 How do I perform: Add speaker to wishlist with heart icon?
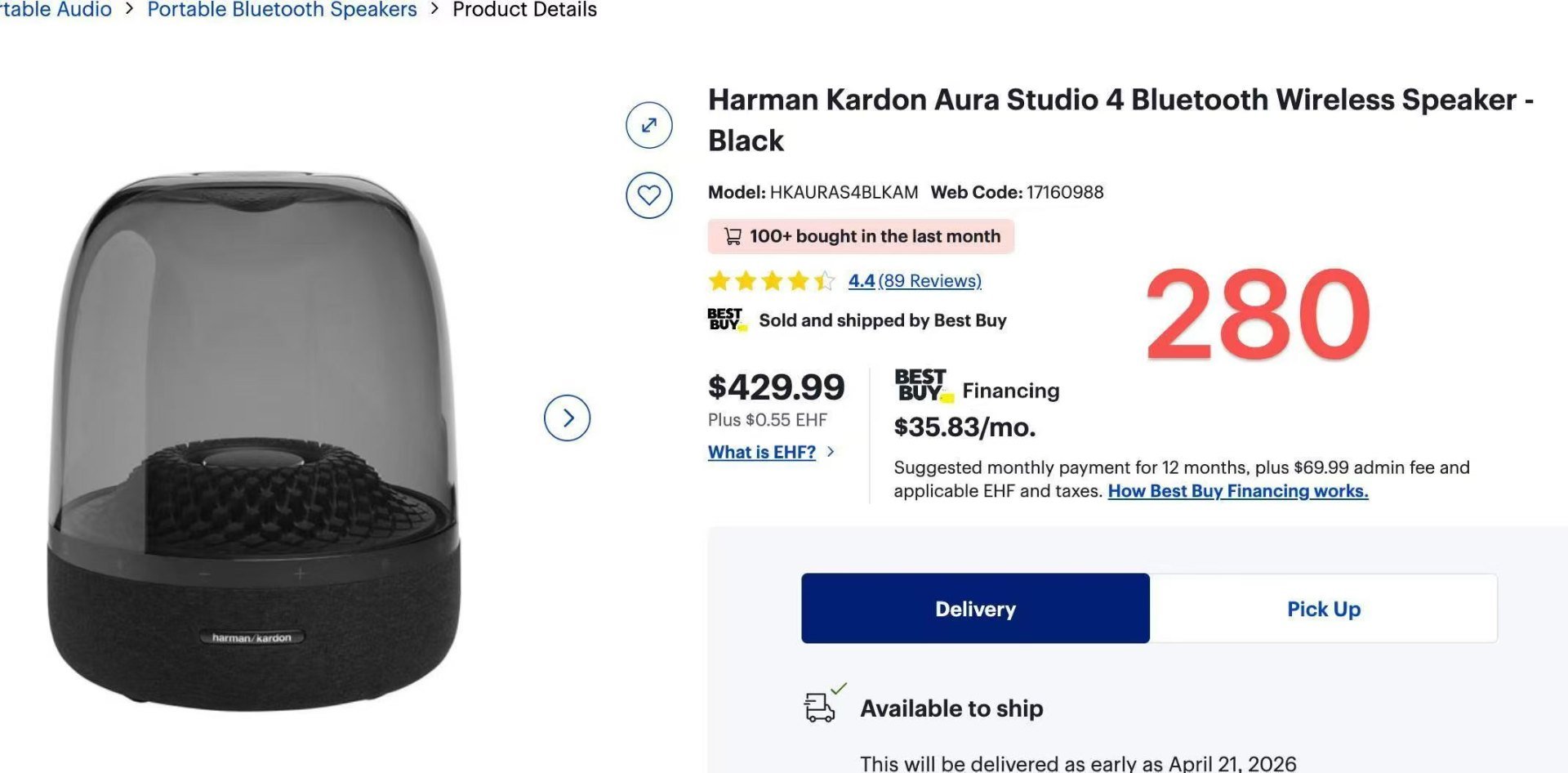(648, 195)
